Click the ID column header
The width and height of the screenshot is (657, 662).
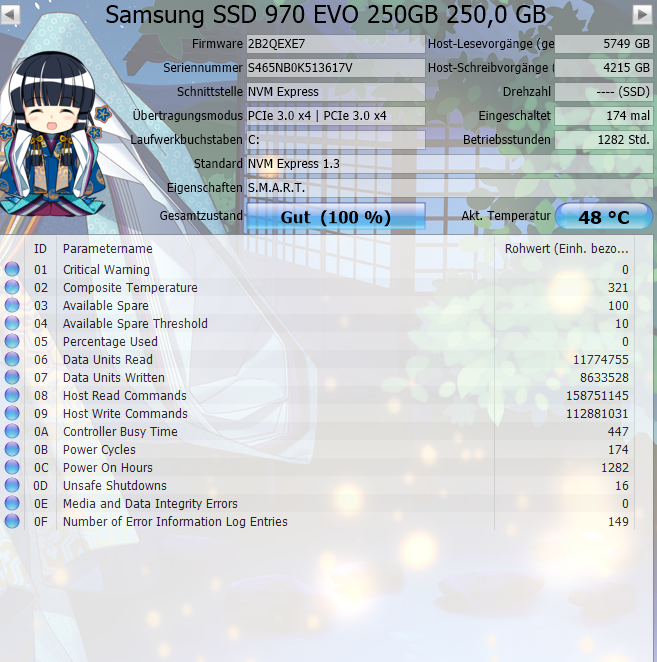pos(41,249)
